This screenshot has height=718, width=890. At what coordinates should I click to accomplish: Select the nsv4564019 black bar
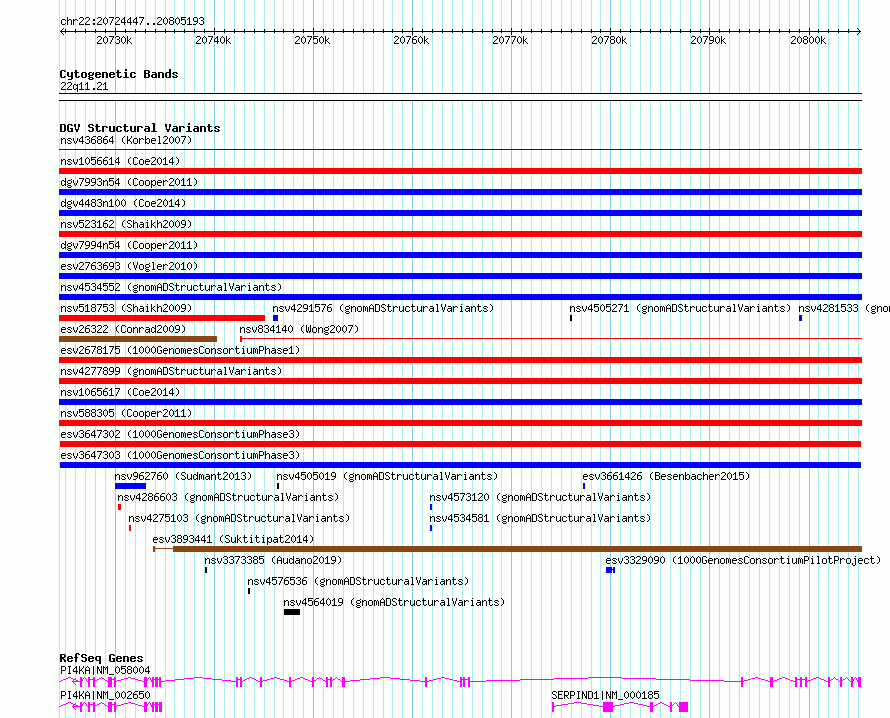[x=292, y=612]
